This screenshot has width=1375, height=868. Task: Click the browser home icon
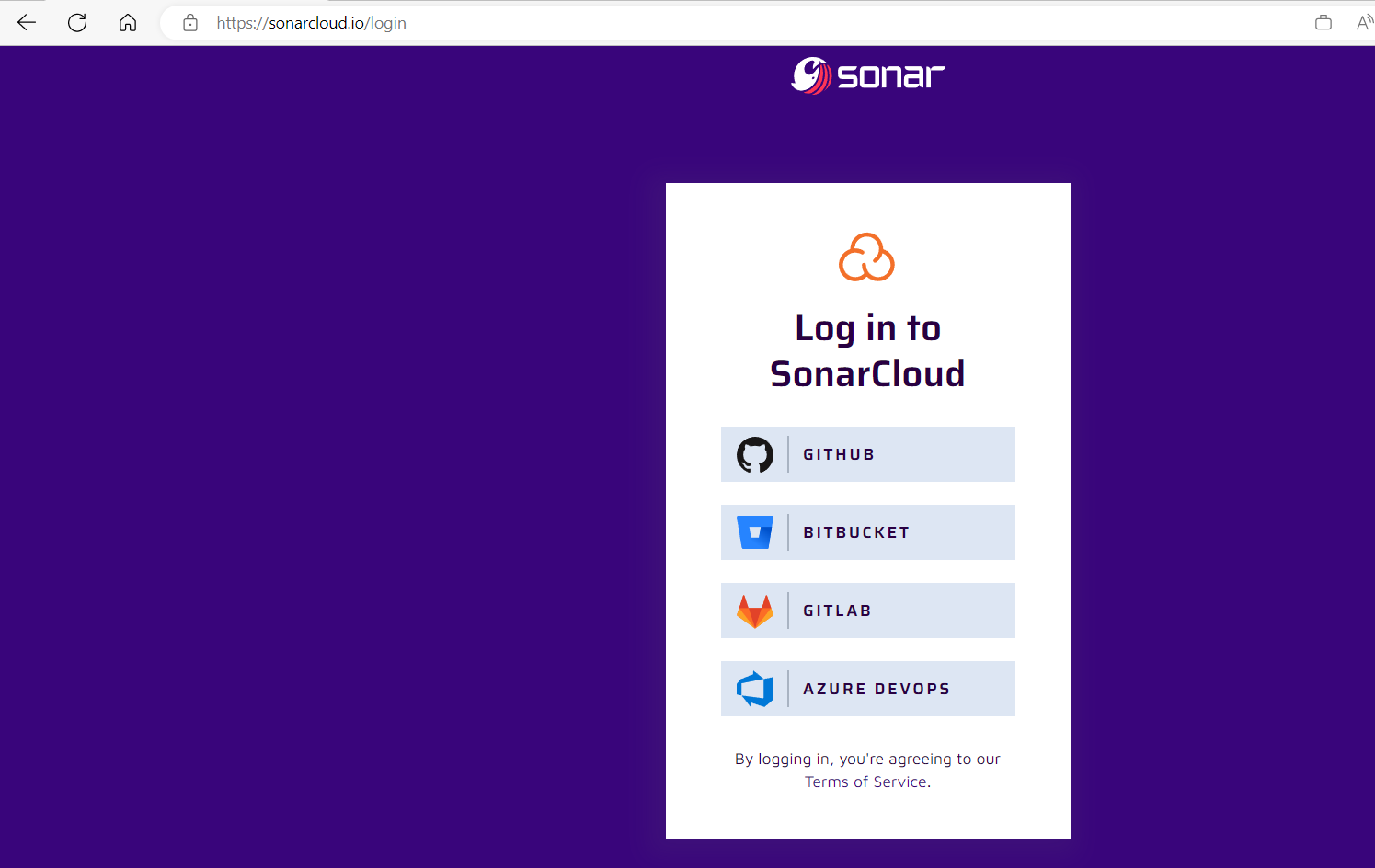(128, 22)
